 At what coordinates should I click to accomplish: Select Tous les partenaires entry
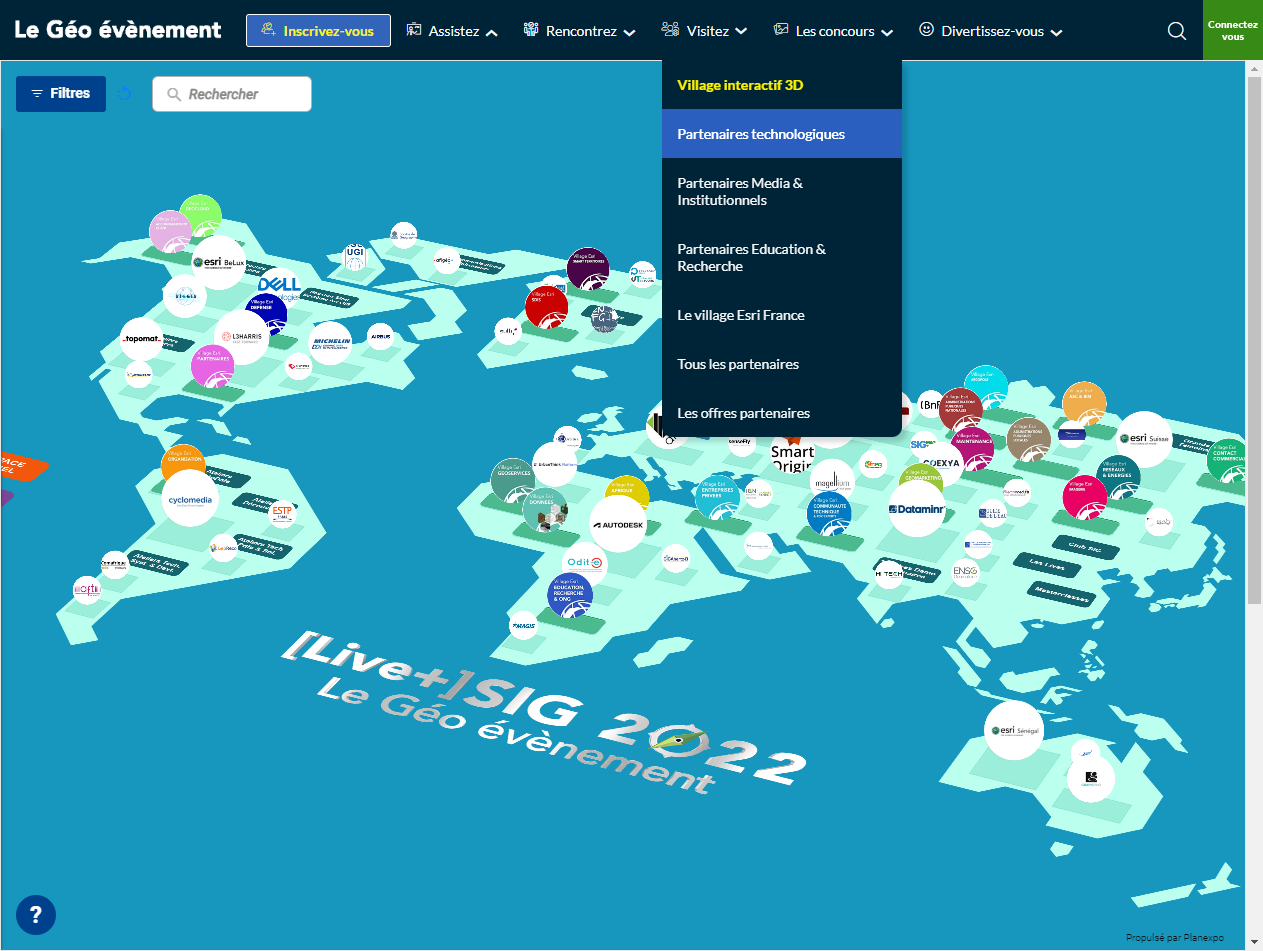point(782,364)
